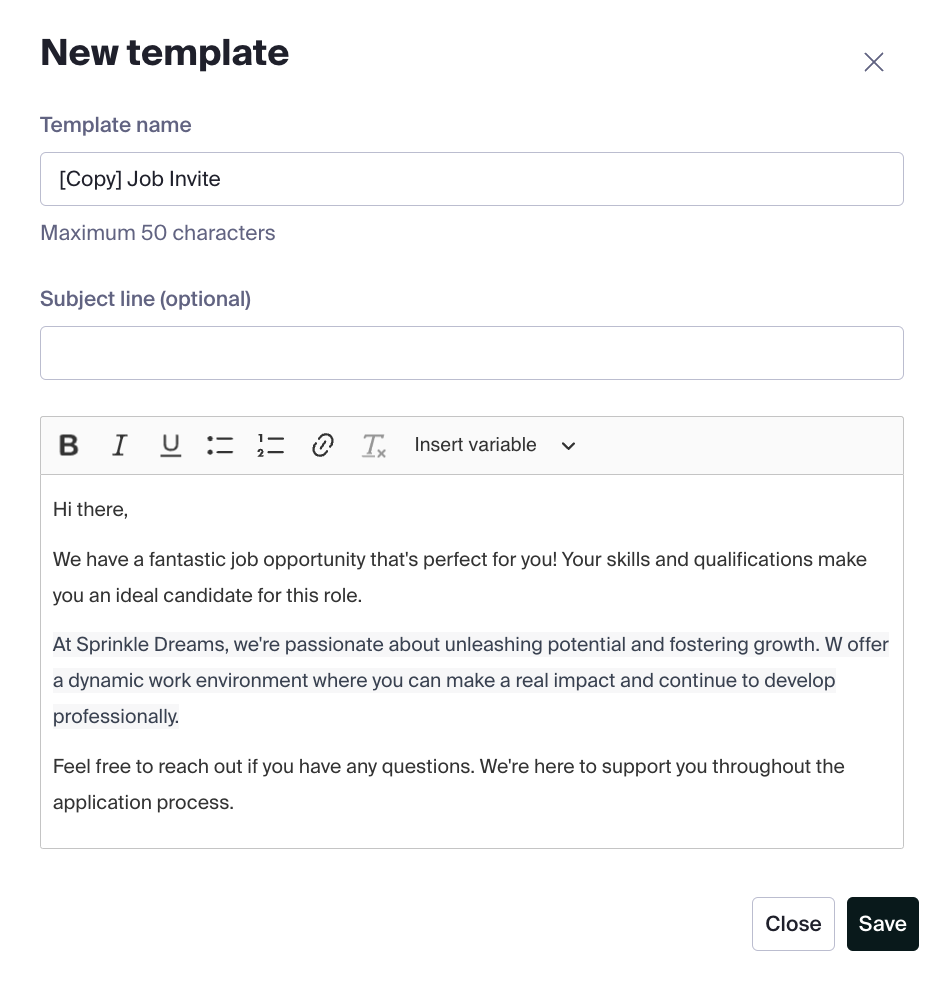Focus the Template name field
The image size is (938, 982).
click(x=472, y=179)
